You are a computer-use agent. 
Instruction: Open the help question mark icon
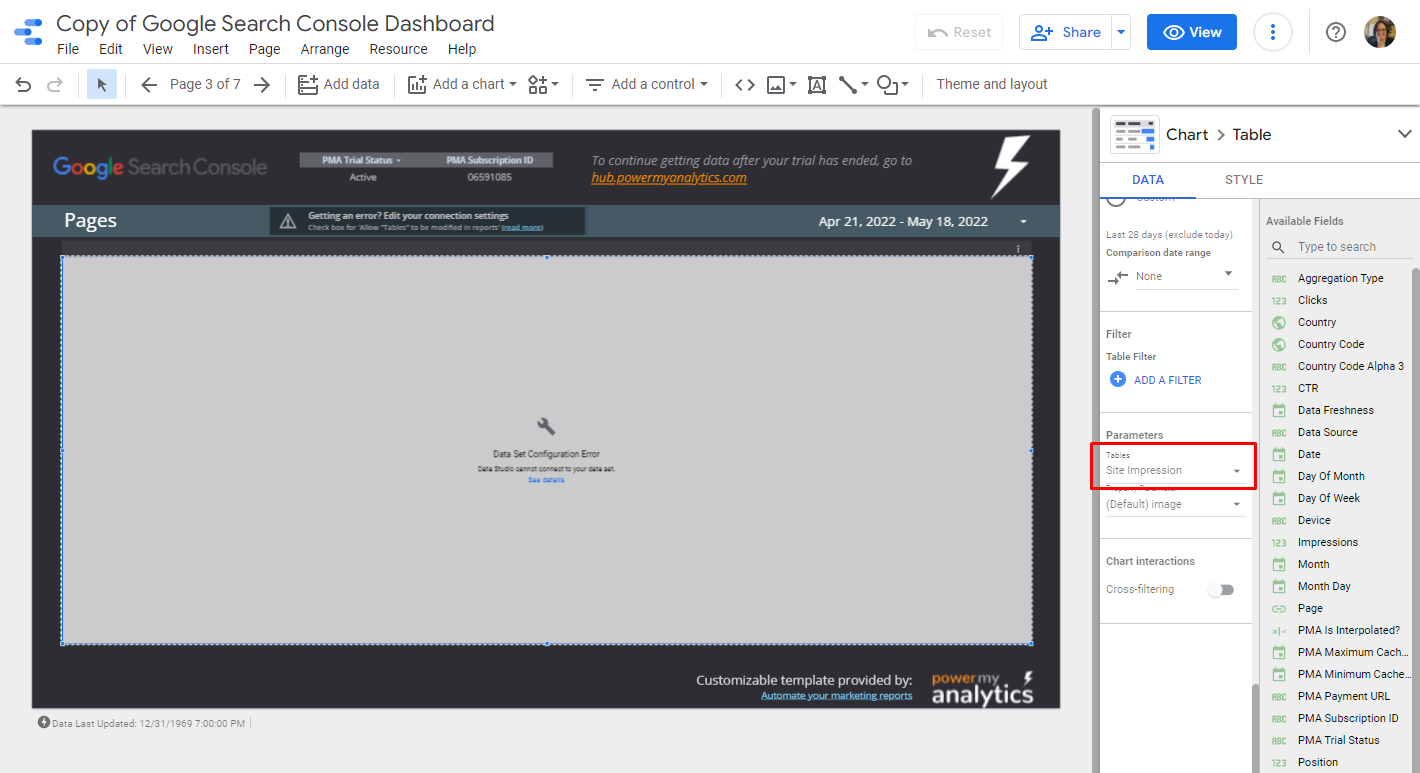point(1335,32)
